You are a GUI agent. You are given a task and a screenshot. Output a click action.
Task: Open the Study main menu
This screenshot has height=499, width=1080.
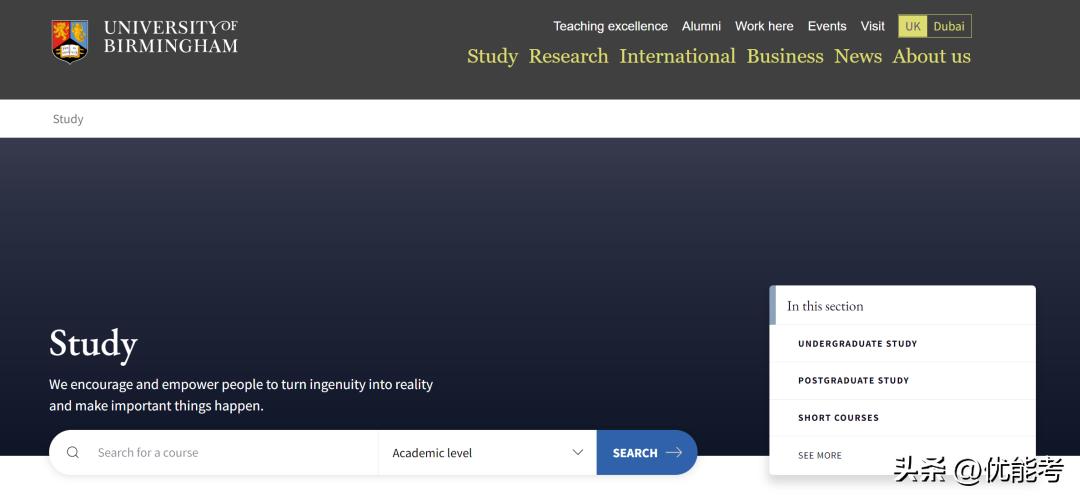point(492,57)
